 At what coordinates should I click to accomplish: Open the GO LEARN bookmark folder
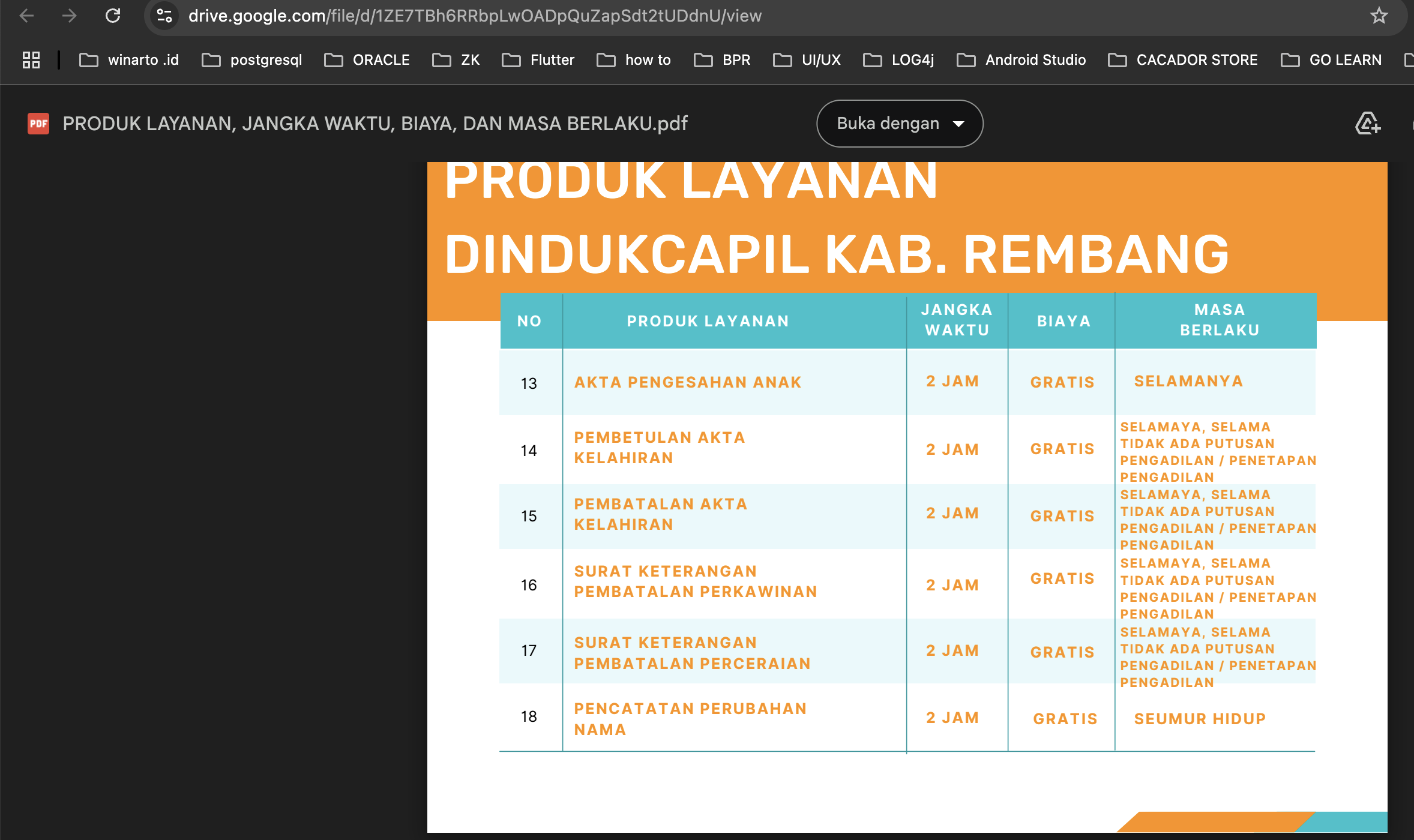pyautogui.click(x=1332, y=60)
